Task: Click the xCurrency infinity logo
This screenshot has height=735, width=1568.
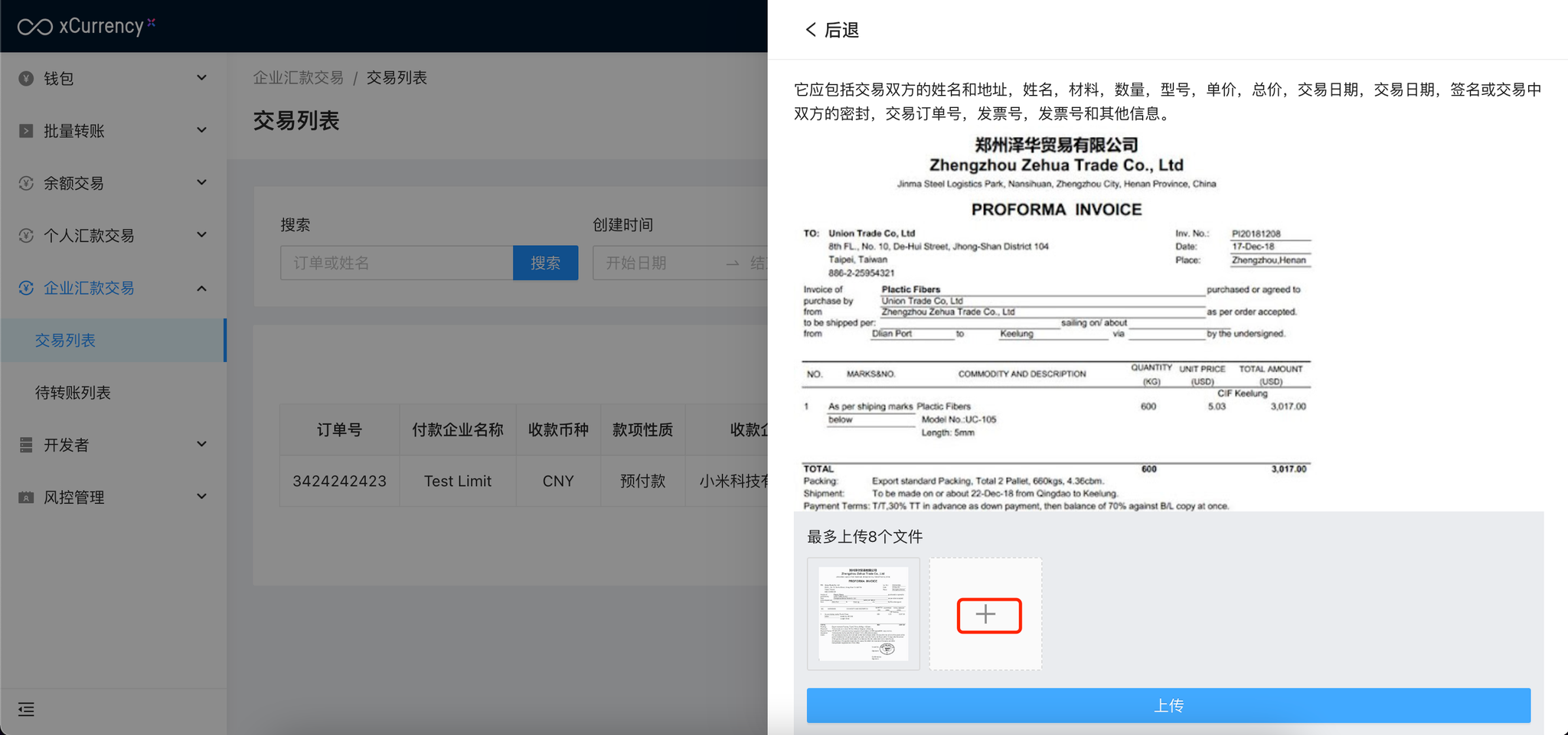Action: [x=35, y=27]
